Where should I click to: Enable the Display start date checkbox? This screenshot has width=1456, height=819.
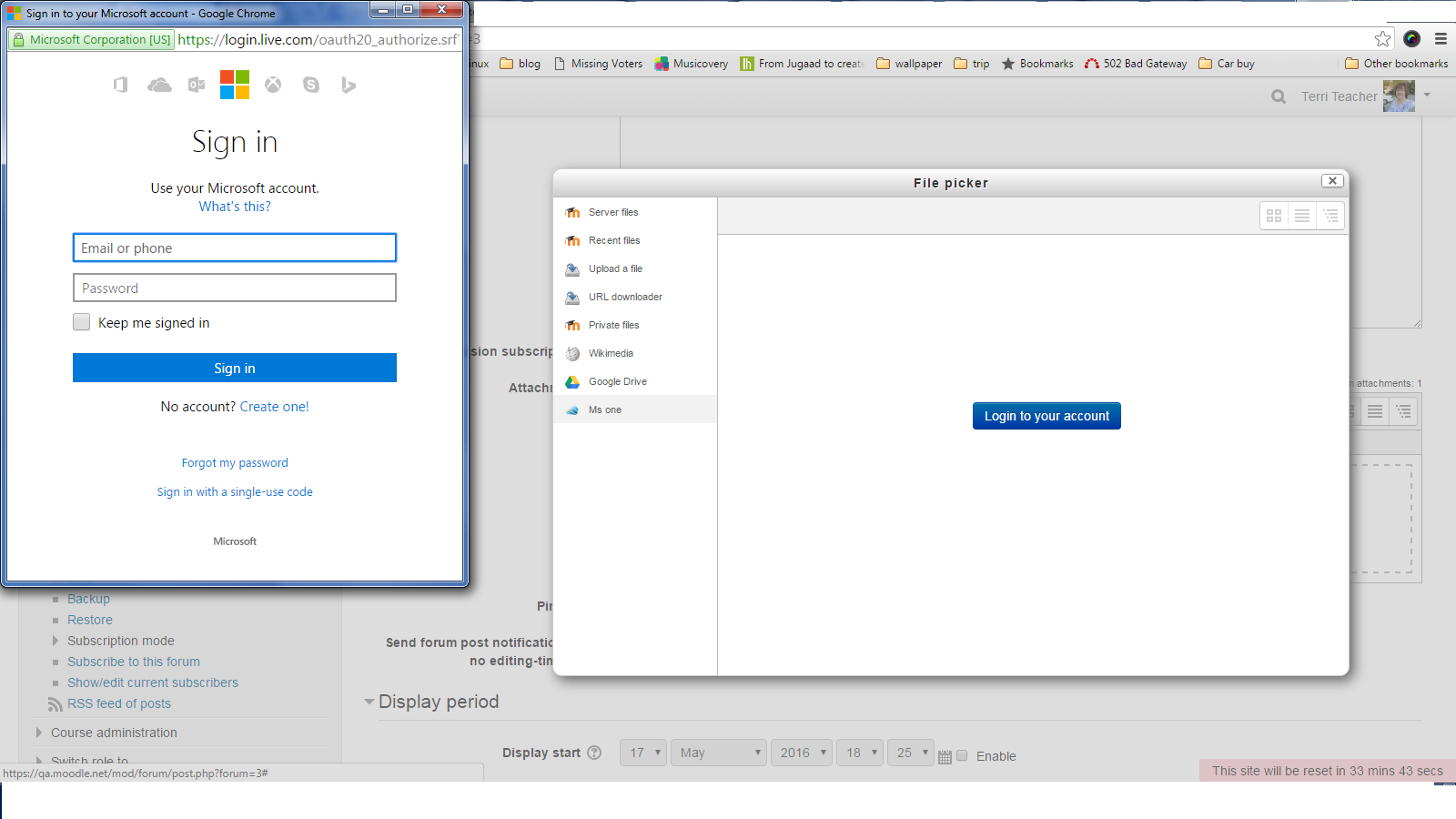tap(962, 755)
